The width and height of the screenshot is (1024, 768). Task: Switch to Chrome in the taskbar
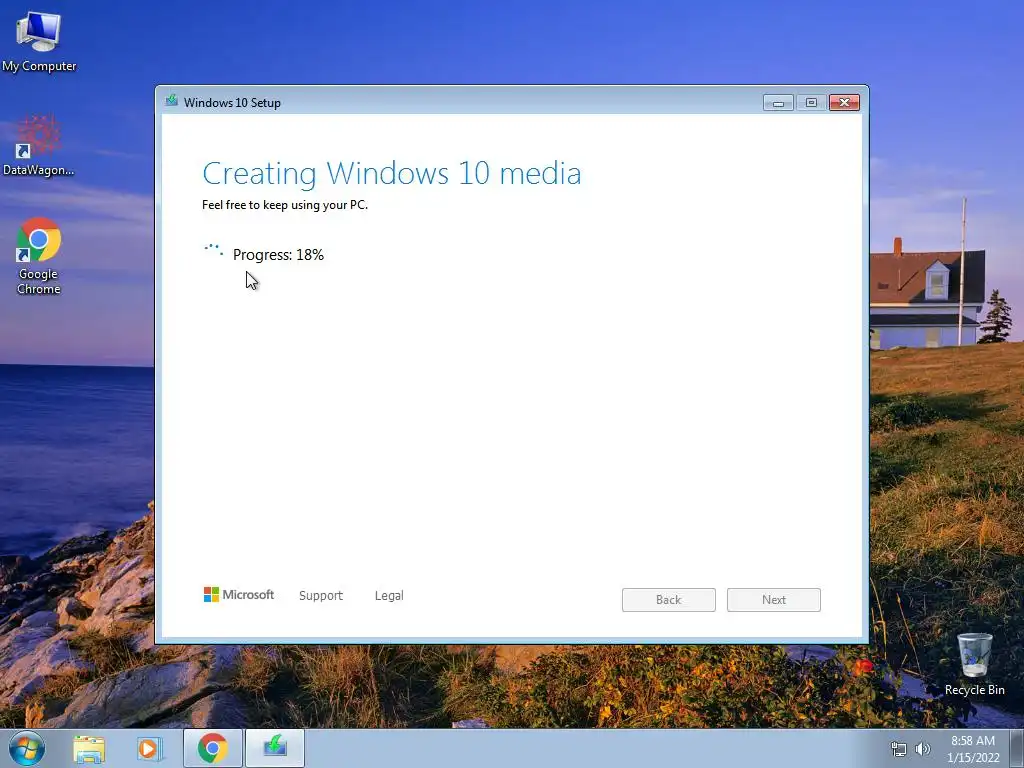pyautogui.click(x=213, y=748)
